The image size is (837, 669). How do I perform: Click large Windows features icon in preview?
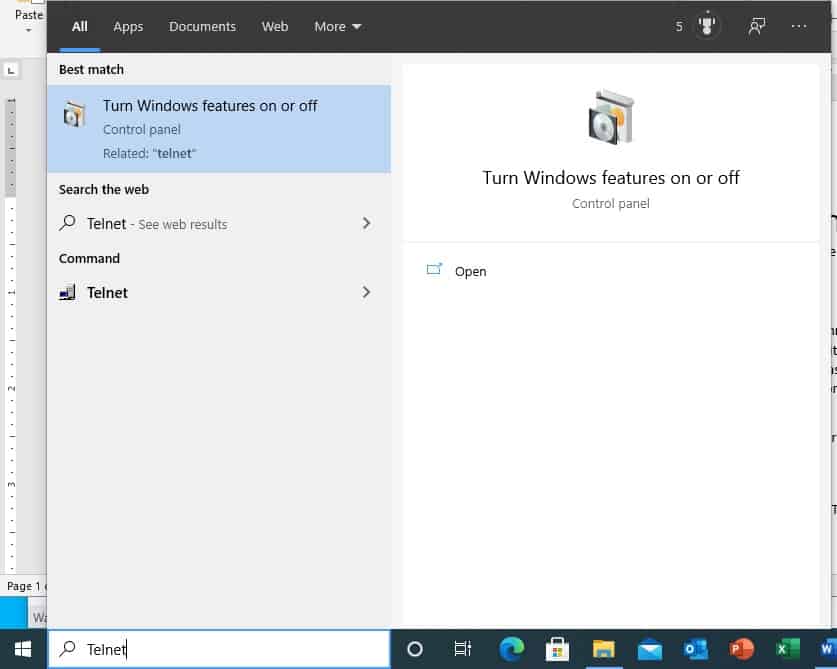(611, 117)
